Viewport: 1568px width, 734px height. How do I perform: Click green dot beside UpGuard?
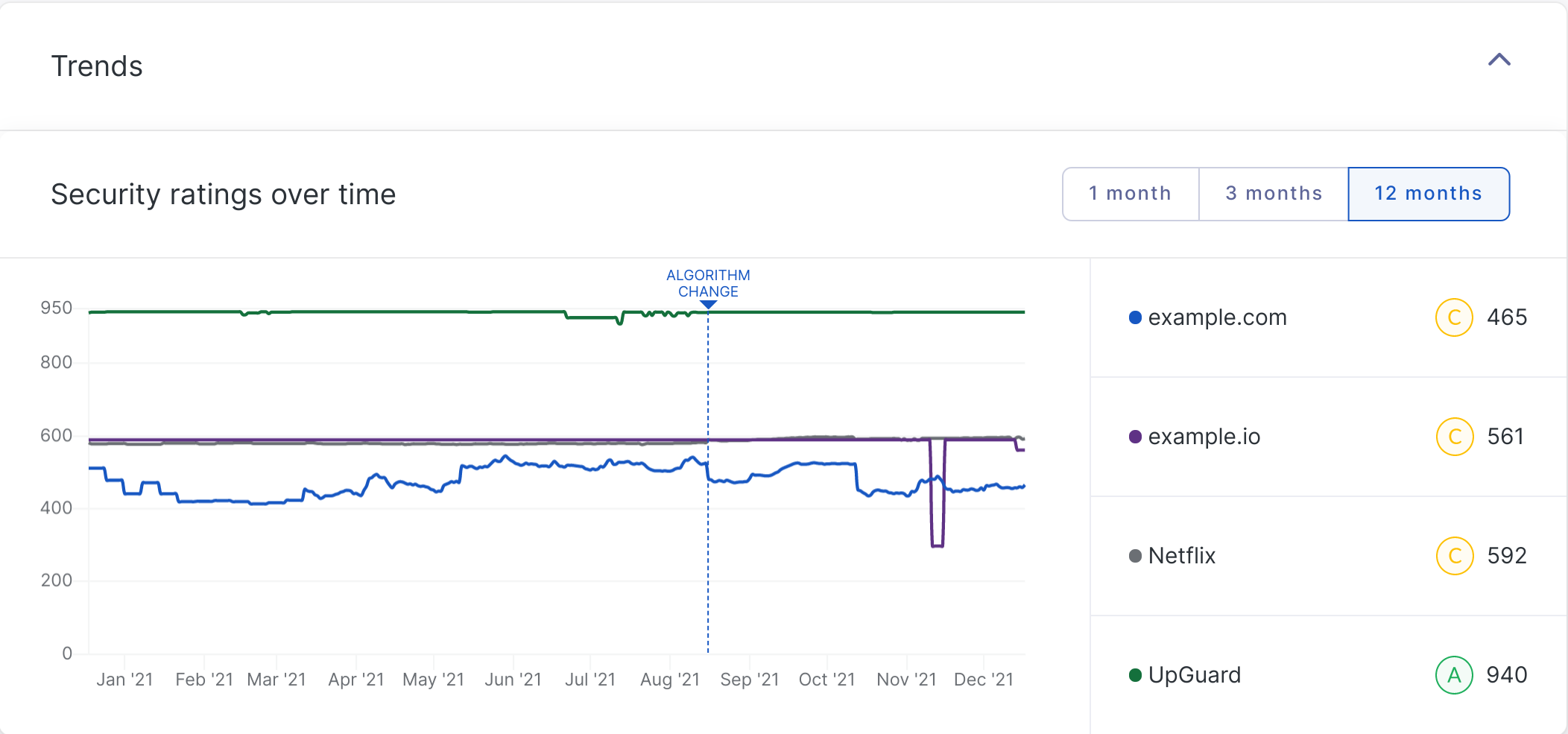pos(1135,675)
